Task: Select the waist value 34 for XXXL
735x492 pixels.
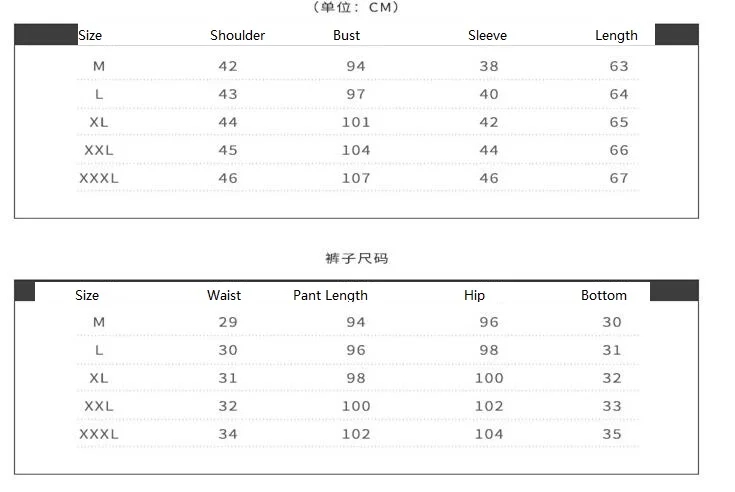Action: (x=228, y=434)
